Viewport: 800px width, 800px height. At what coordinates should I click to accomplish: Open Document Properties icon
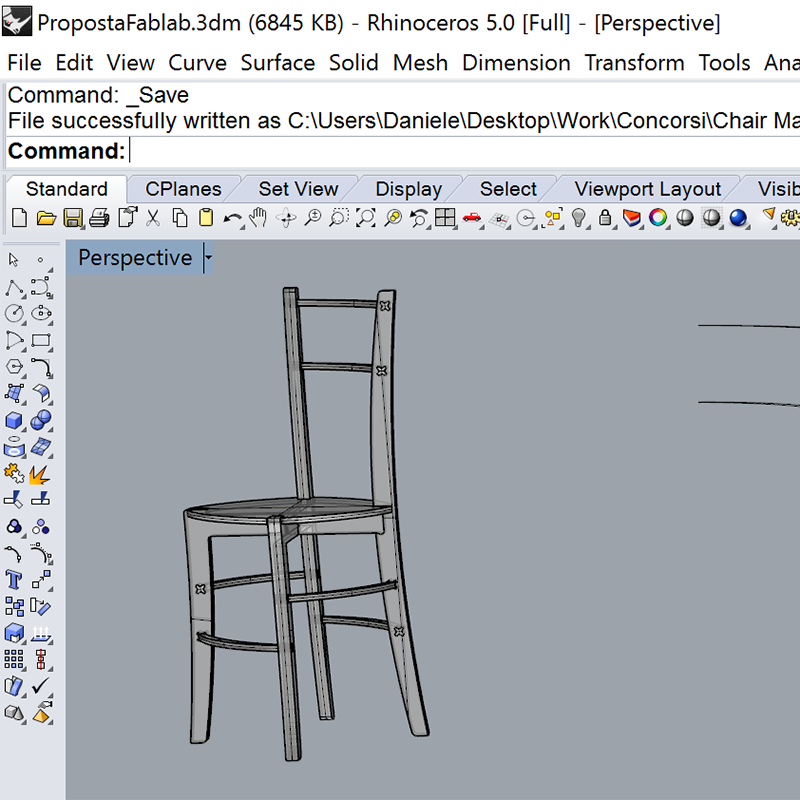(128, 217)
